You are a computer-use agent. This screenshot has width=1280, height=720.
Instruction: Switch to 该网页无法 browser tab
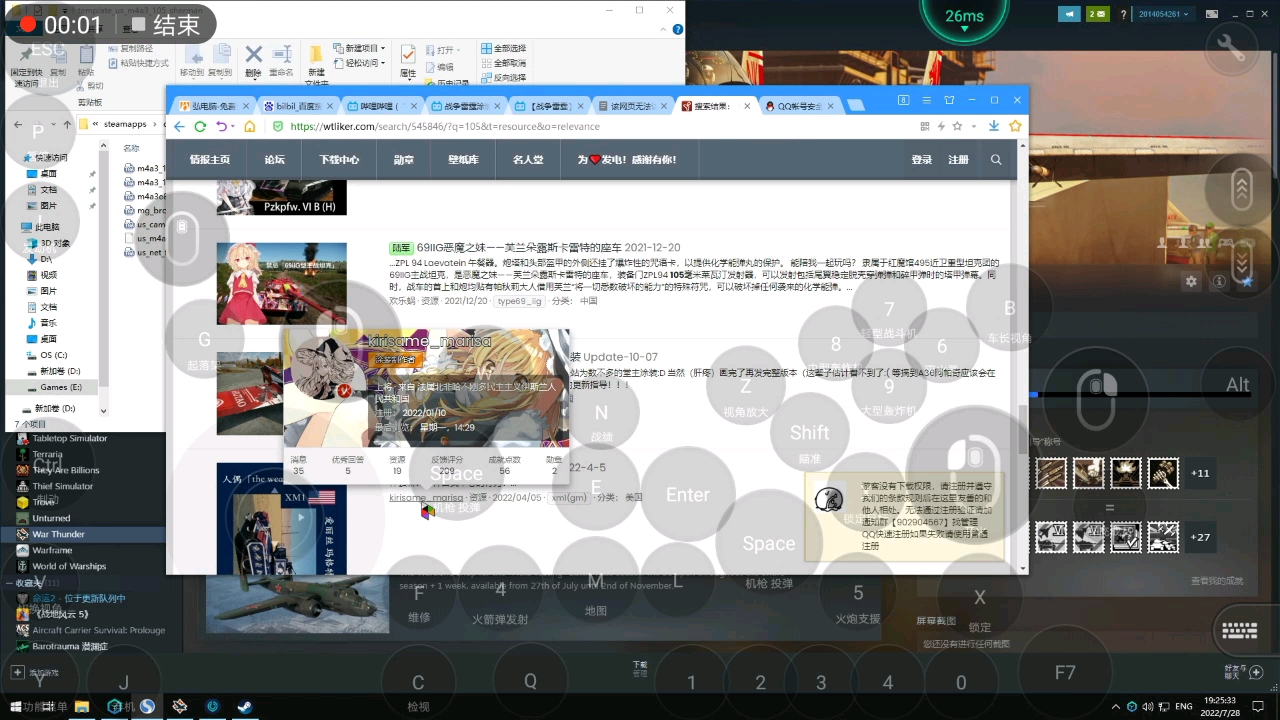pyautogui.click(x=632, y=105)
